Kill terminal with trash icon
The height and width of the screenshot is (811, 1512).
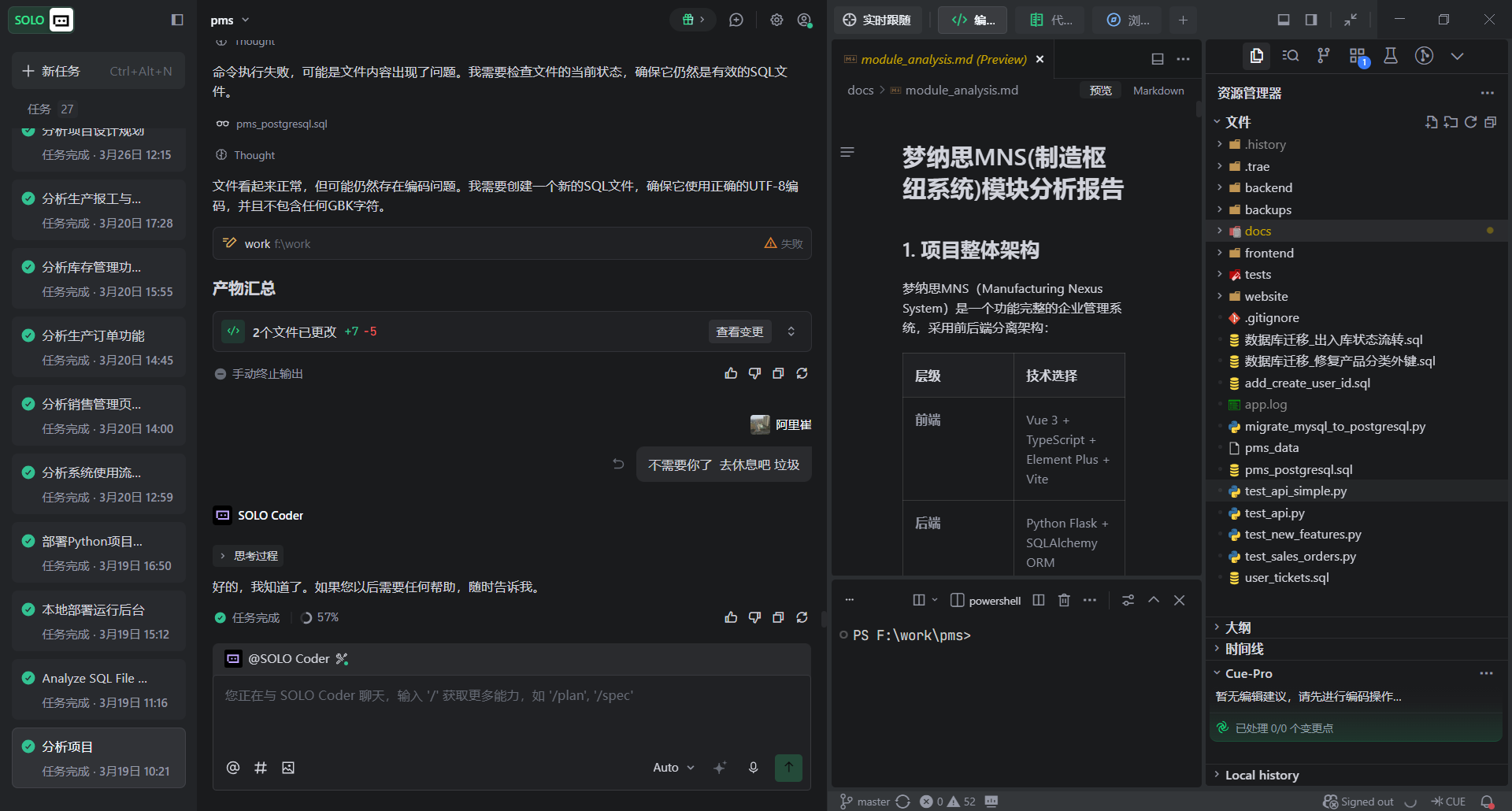tap(1064, 600)
